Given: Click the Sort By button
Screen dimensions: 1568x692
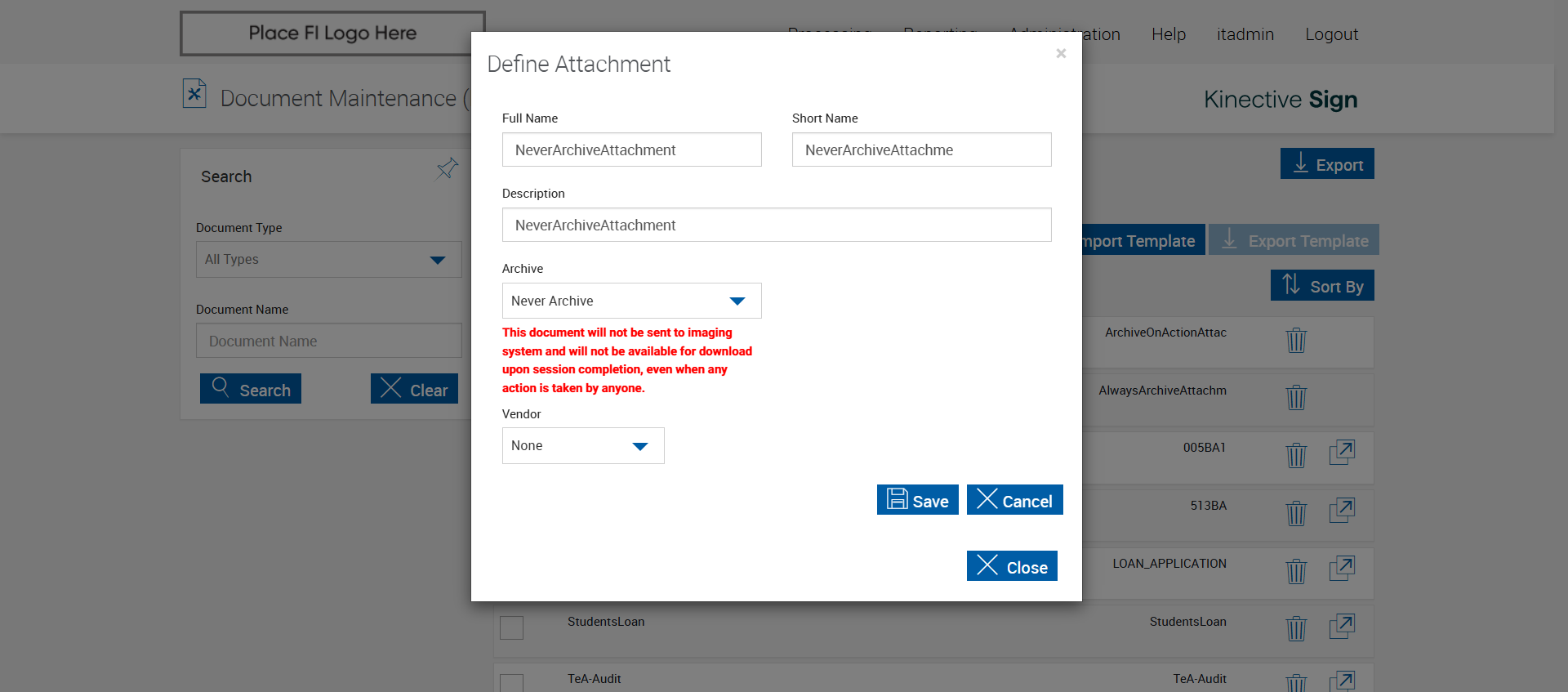Looking at the screenshot, I should tap(1321, 286).
